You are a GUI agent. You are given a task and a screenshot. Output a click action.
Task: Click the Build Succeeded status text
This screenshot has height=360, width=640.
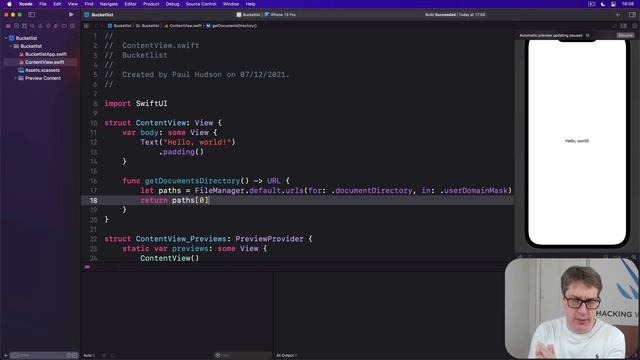coord(455,15)
